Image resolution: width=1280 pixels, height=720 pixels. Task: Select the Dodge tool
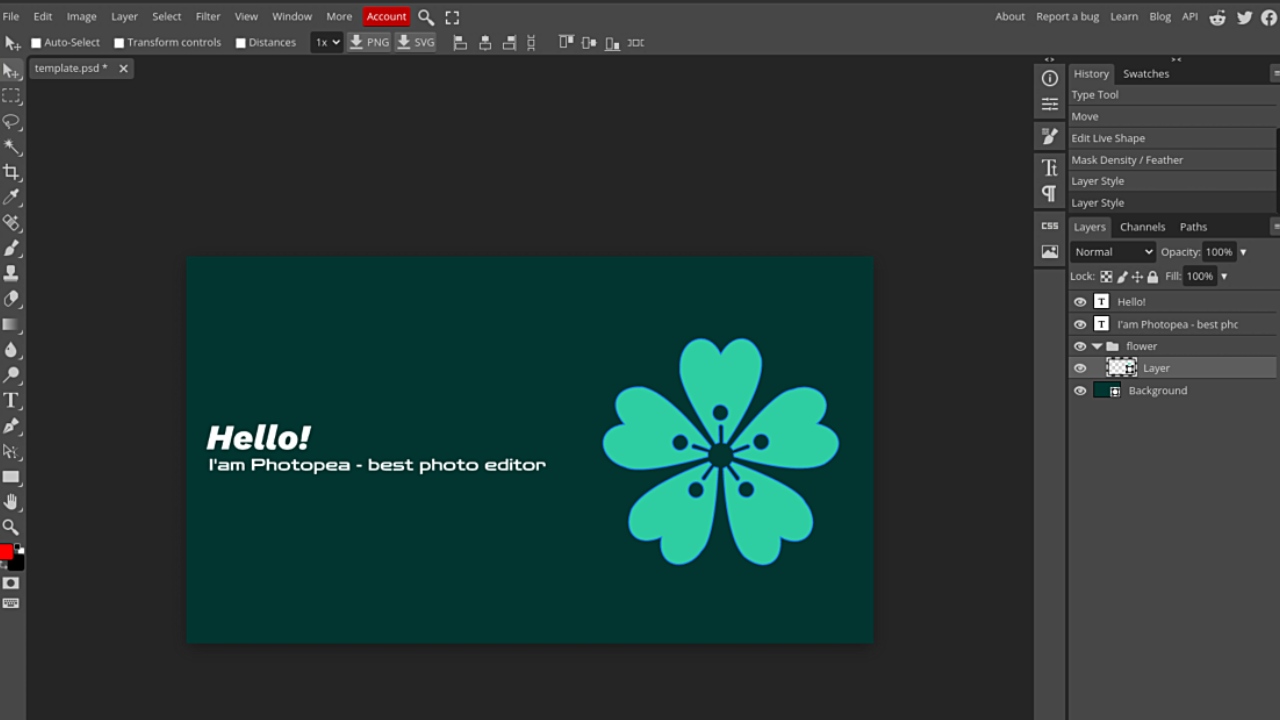coord(11,375)
